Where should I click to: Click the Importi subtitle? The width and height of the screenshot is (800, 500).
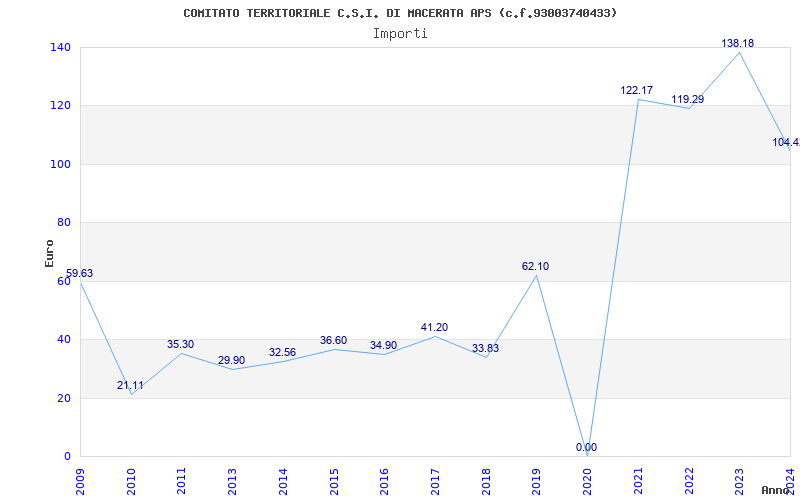[x=400, y=34]
